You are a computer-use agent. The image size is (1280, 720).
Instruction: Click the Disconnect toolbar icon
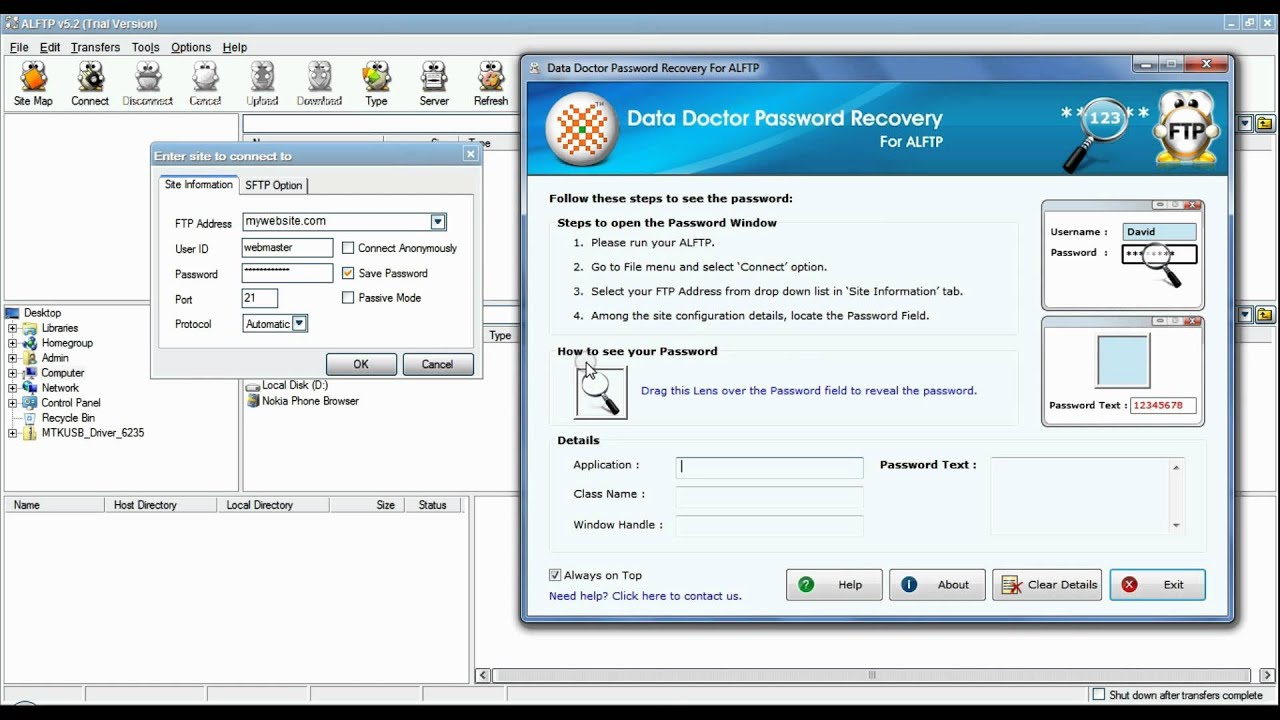(x=147, y=84)
